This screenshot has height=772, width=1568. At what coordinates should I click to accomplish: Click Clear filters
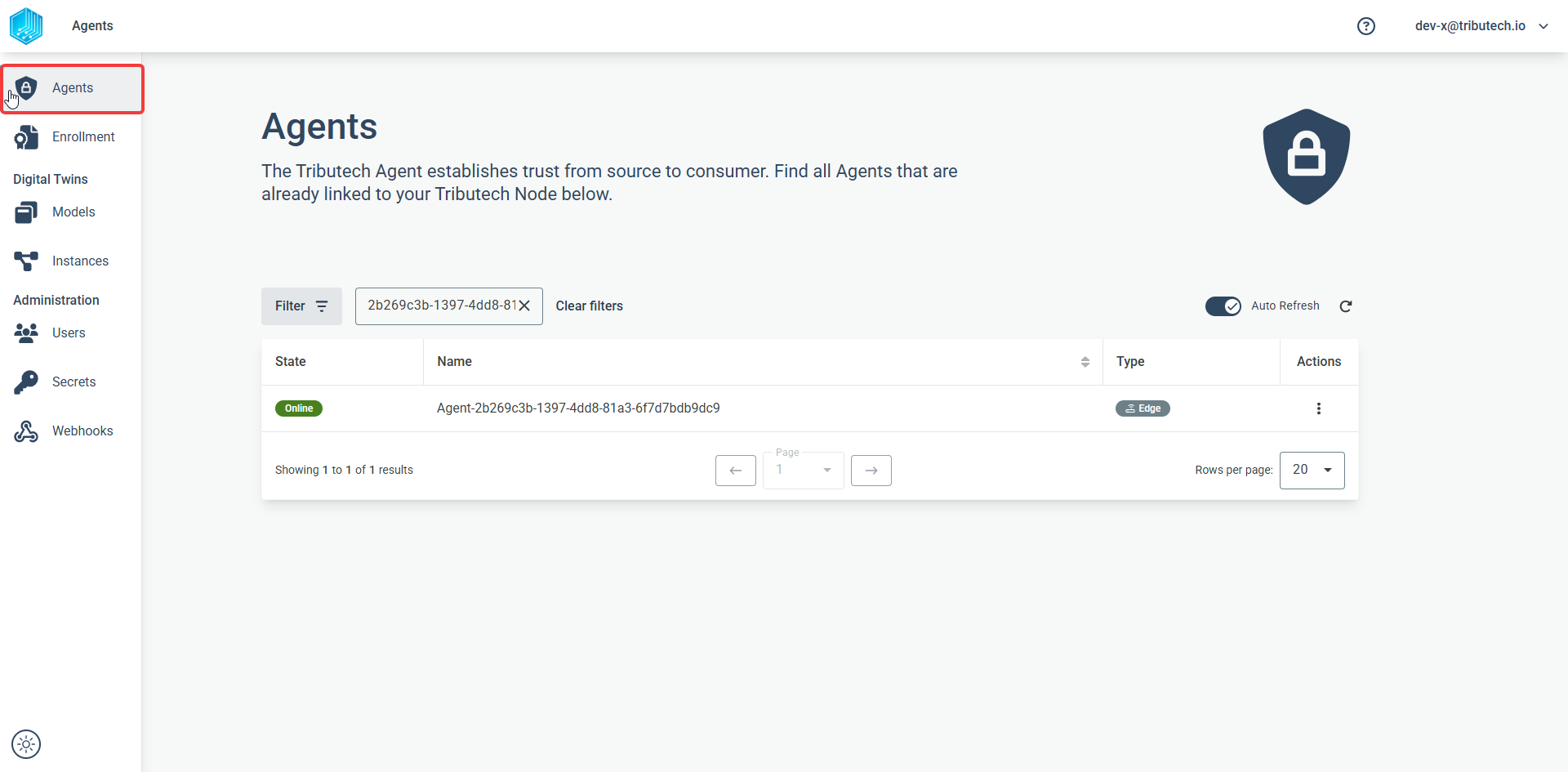coord(590,306)
